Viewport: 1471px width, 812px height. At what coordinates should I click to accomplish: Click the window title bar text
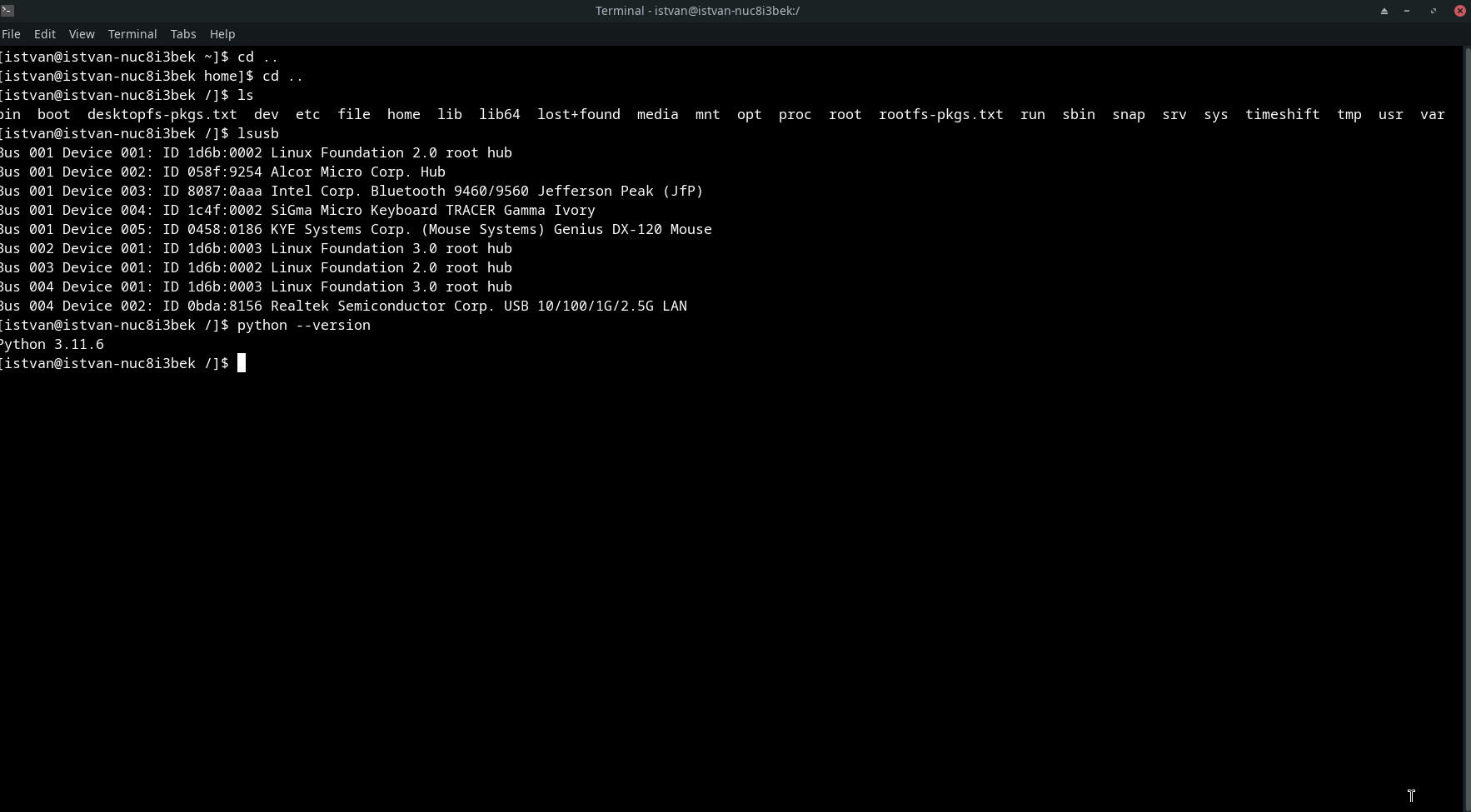point(697,11)
